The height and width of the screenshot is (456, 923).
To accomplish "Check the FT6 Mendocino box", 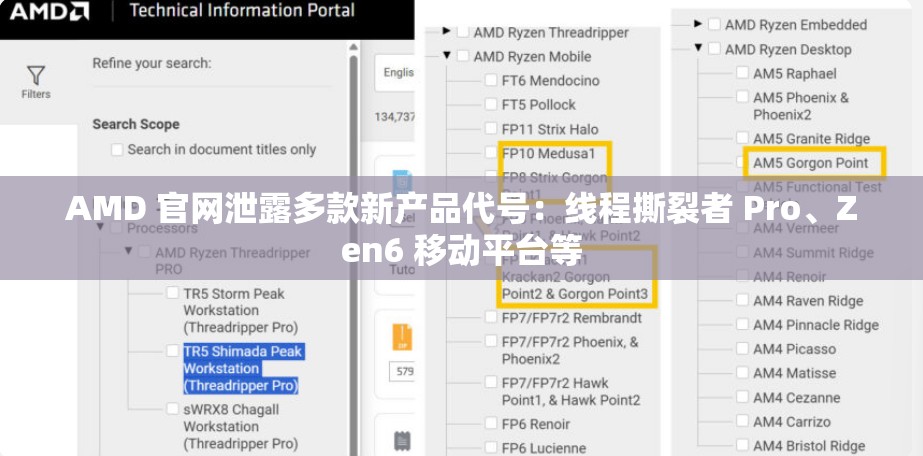I will (x=491, y=80).
